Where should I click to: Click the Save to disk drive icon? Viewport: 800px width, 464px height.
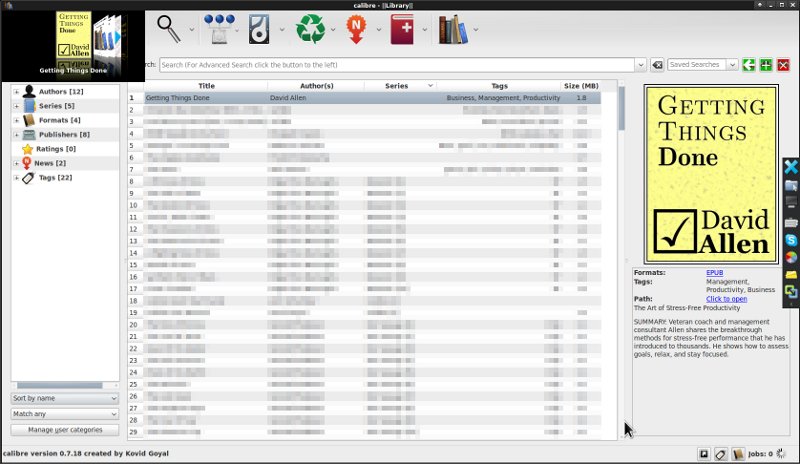tap(259, 29)
